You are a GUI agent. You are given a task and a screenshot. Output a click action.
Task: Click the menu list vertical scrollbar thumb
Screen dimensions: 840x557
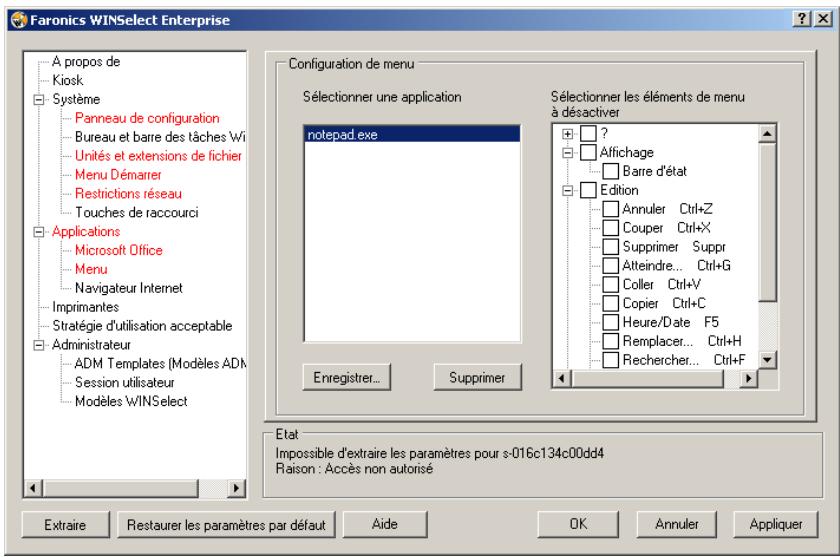[767, 222]
